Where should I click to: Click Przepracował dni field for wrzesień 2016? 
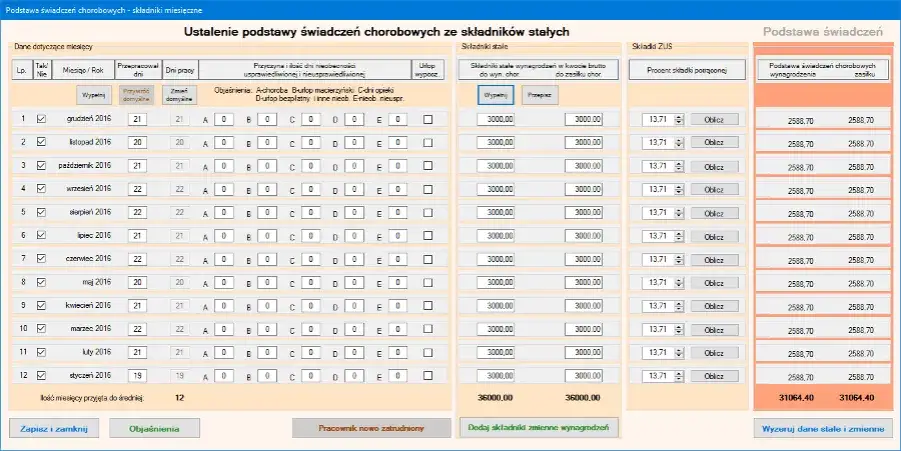138,189
